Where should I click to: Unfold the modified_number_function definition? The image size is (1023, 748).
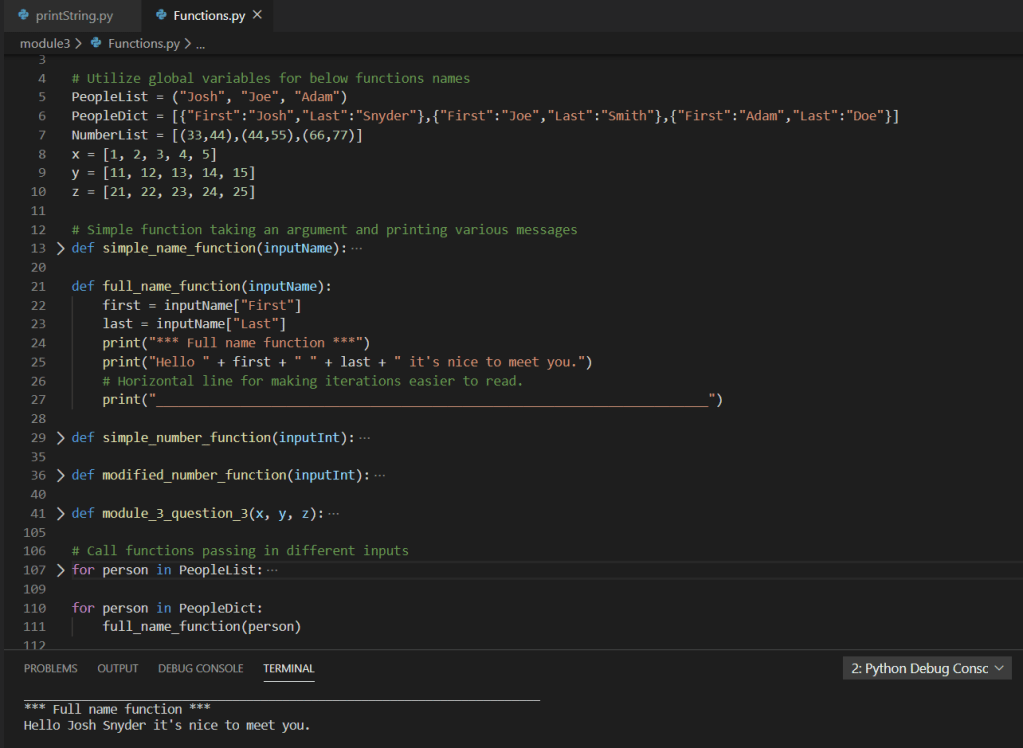[x=60, y=475]
